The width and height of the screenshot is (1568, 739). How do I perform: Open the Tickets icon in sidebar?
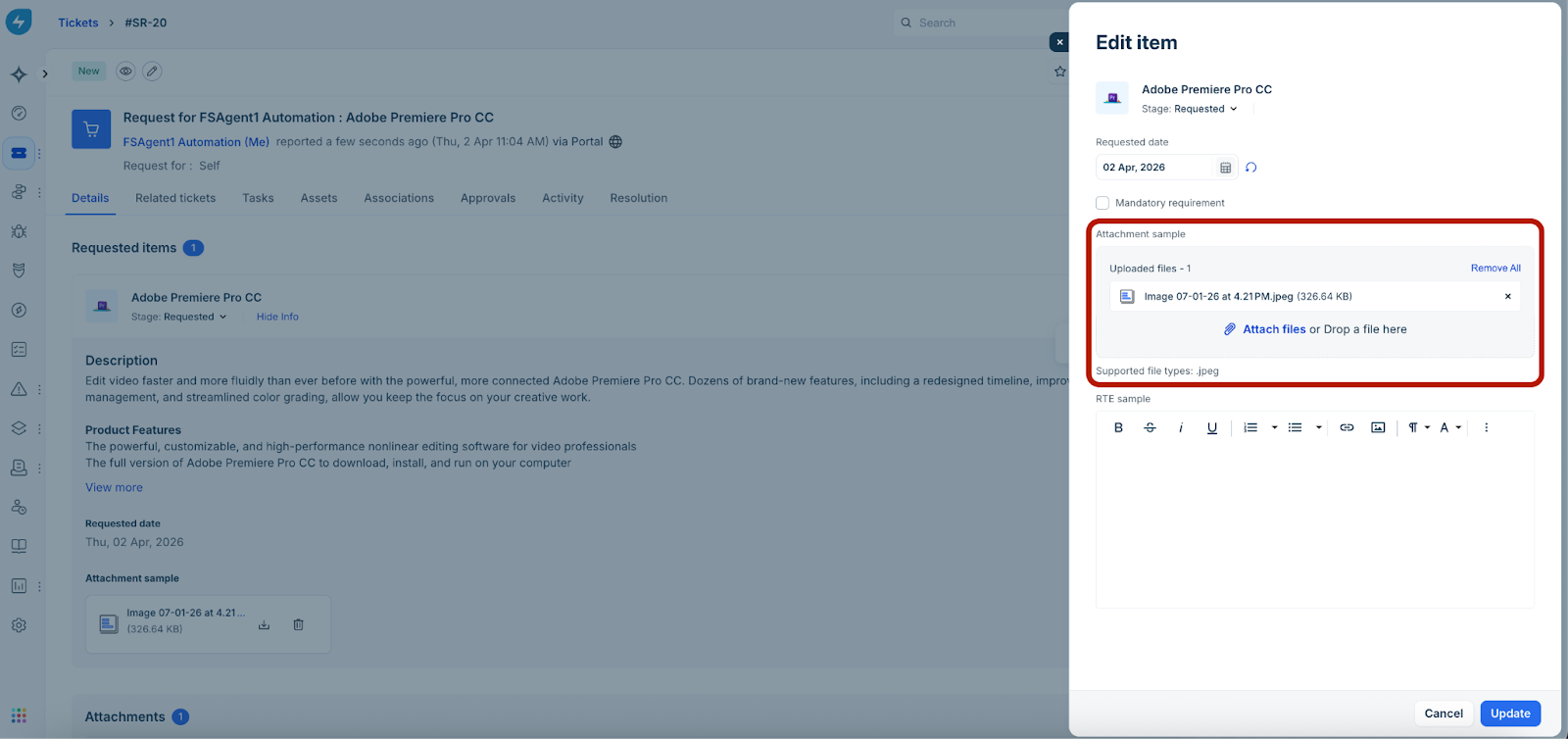tap(19, 153)
